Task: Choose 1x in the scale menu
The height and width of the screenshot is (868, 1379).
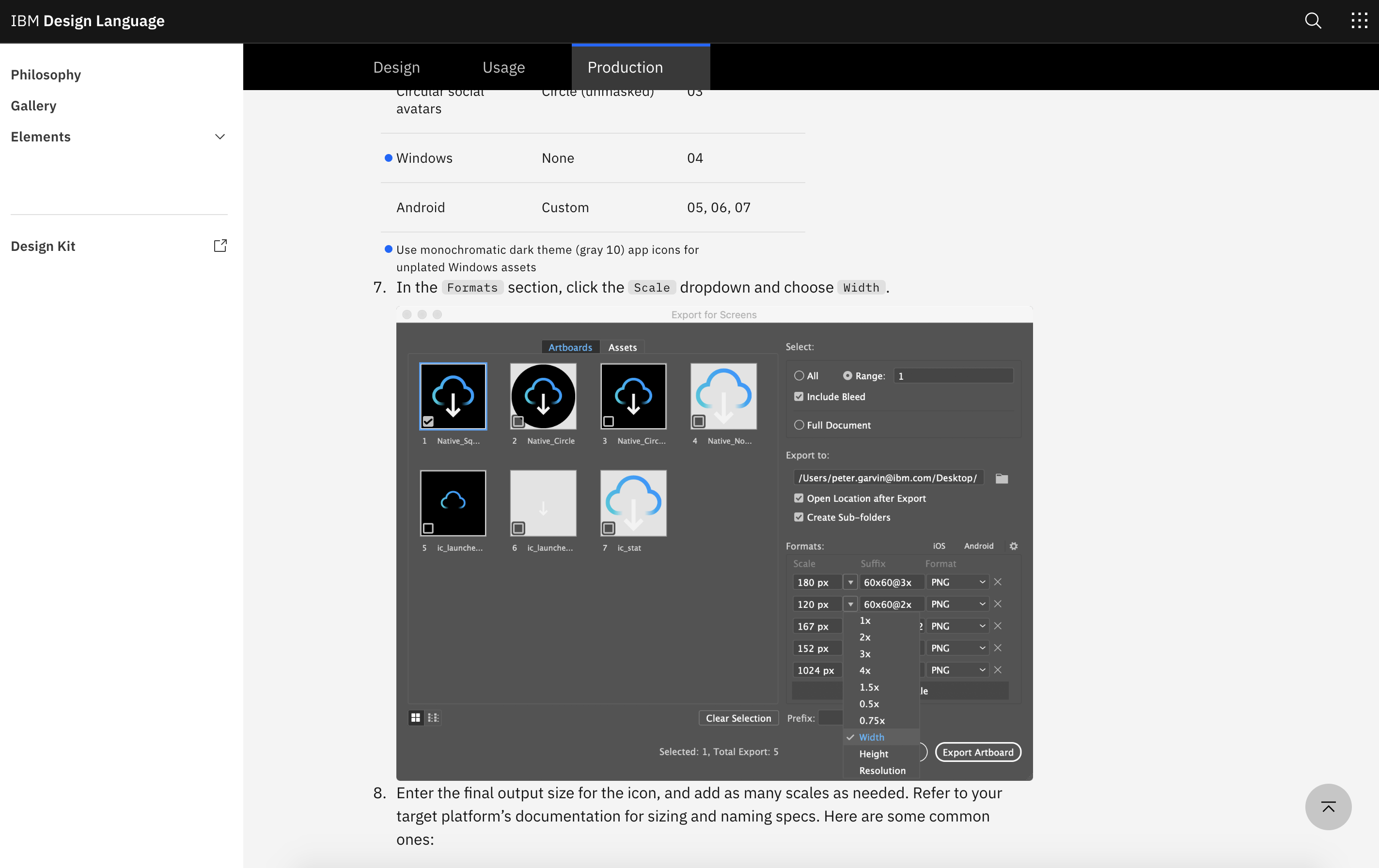Action: pos(881,620)
